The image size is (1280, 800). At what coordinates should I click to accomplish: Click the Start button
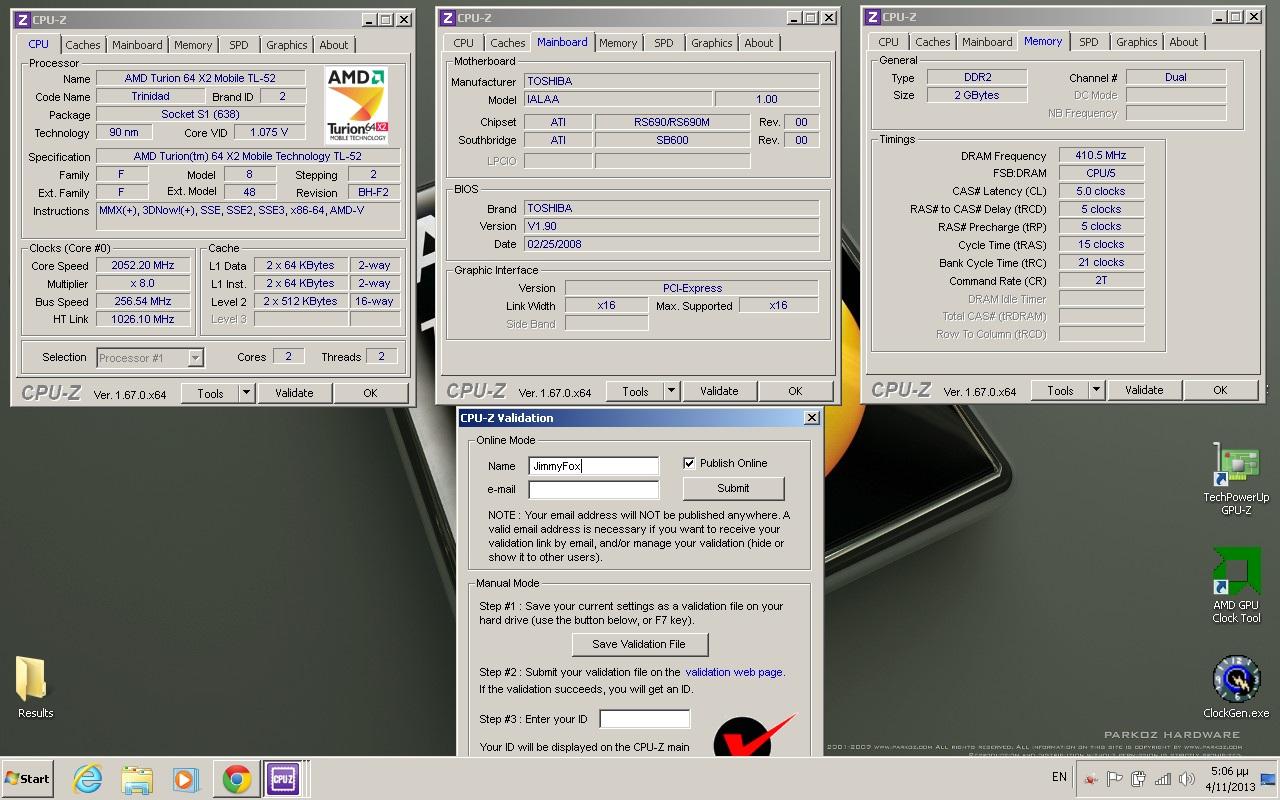pos(27,778)
